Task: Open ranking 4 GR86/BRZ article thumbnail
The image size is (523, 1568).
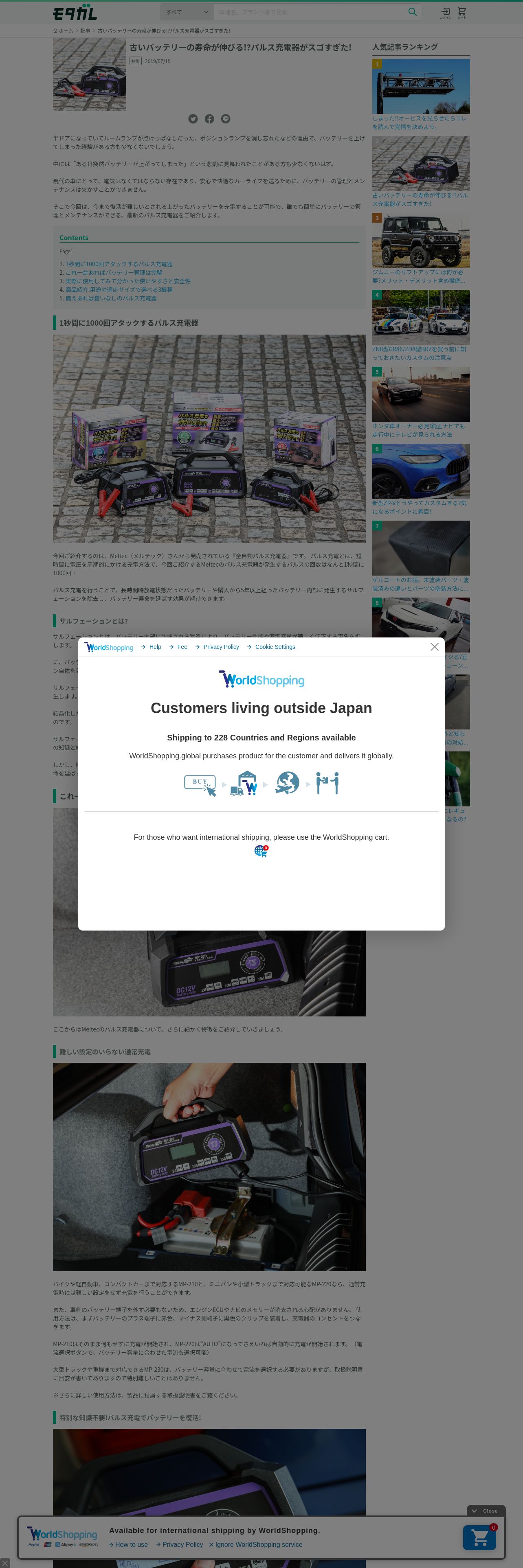Action: click(x=421, y=317)
